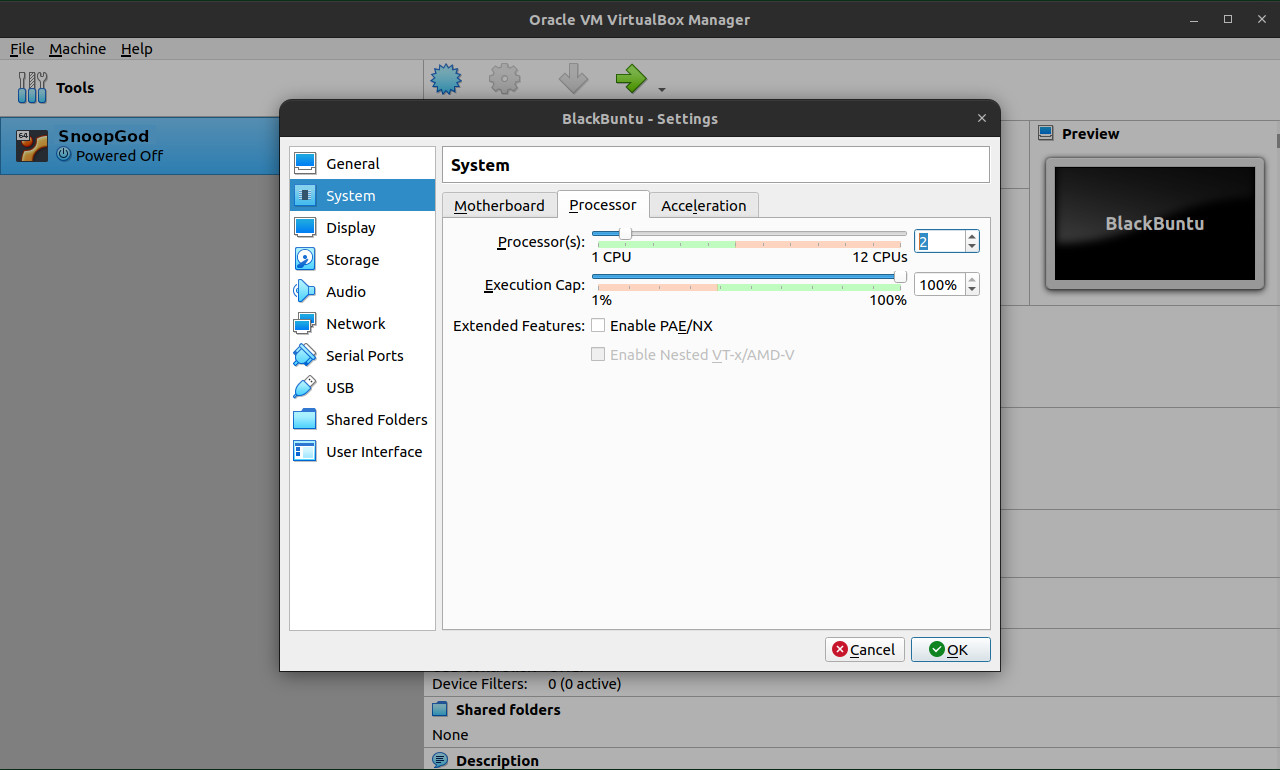Maximize the VirtualBox Manager window
1280x770 pixels.
point(1228,19)
